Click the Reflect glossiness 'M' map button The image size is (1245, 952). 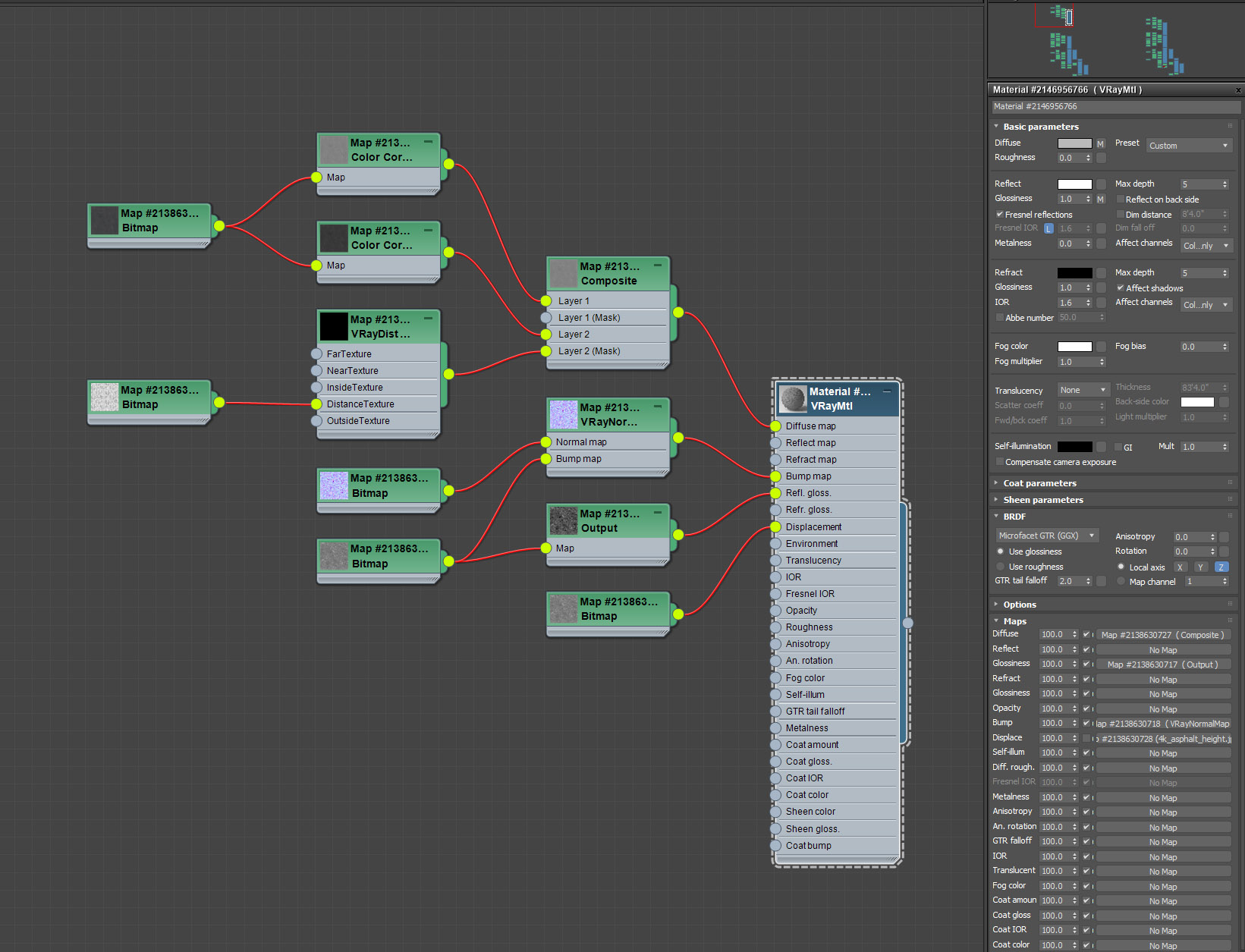point(1100,200)
